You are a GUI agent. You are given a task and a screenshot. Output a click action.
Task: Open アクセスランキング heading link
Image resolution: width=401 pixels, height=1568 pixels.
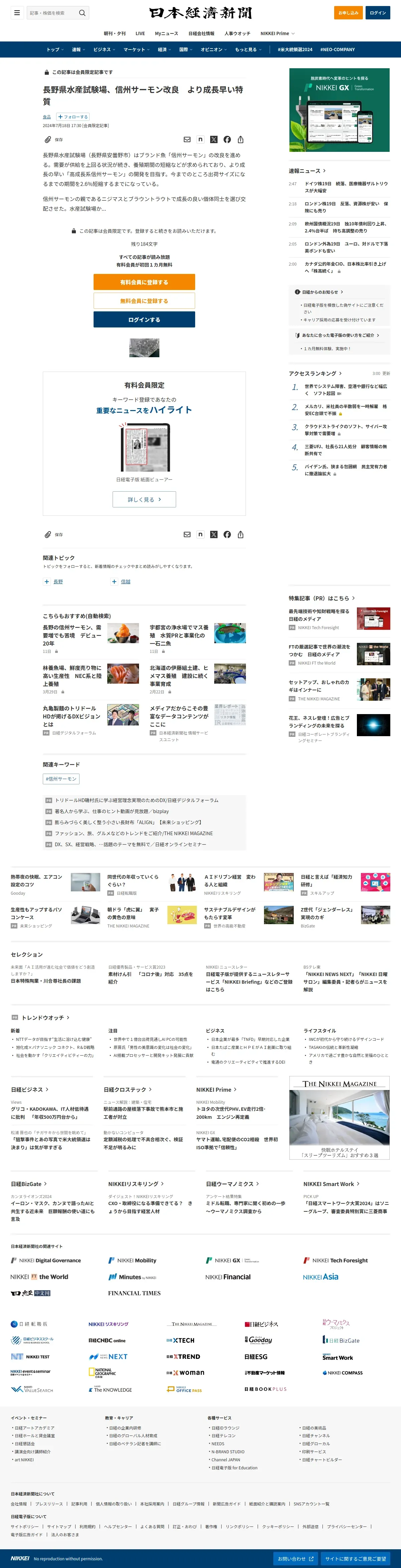315,373
